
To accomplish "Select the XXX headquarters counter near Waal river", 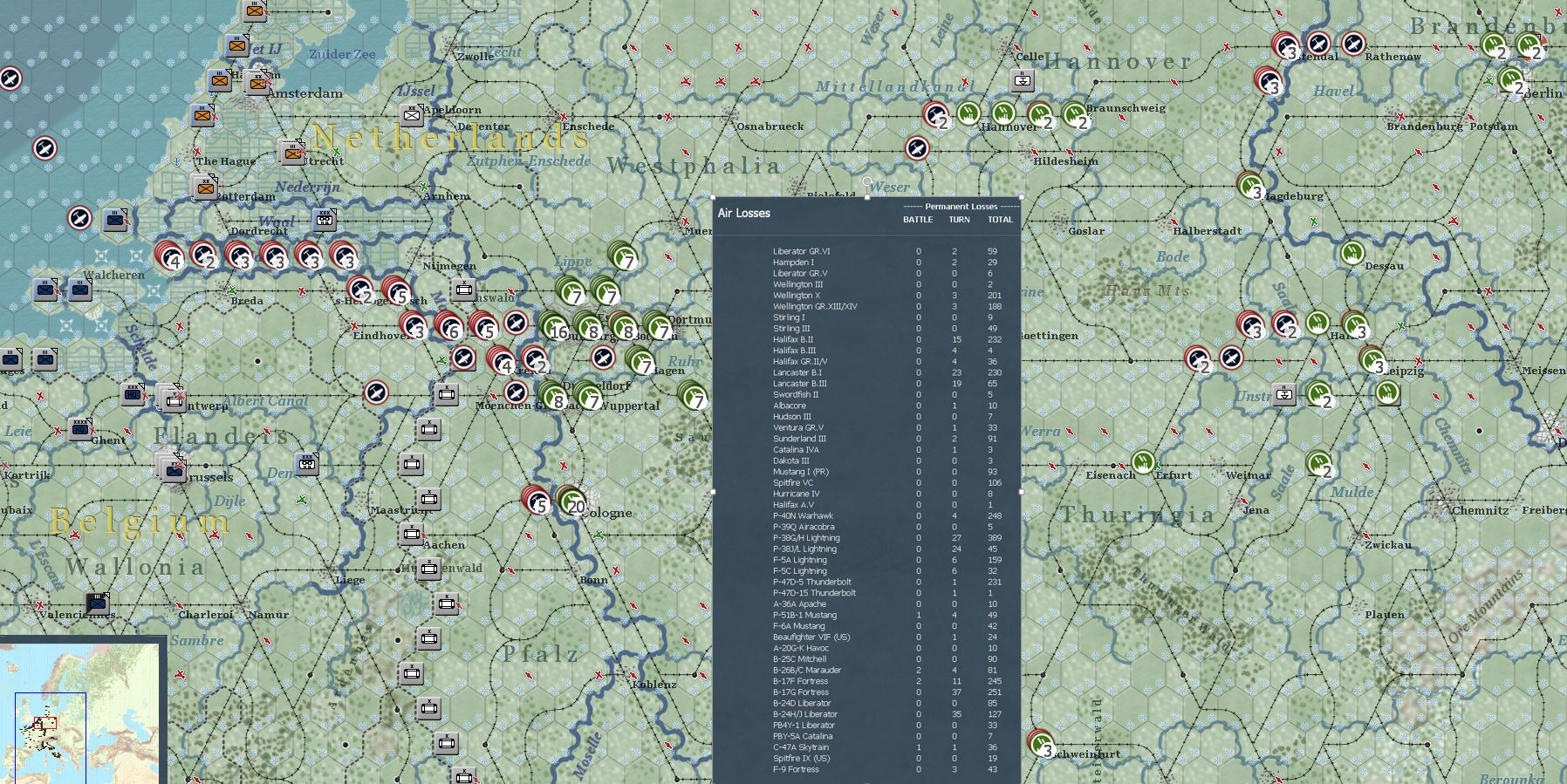I will click(325, 219).
